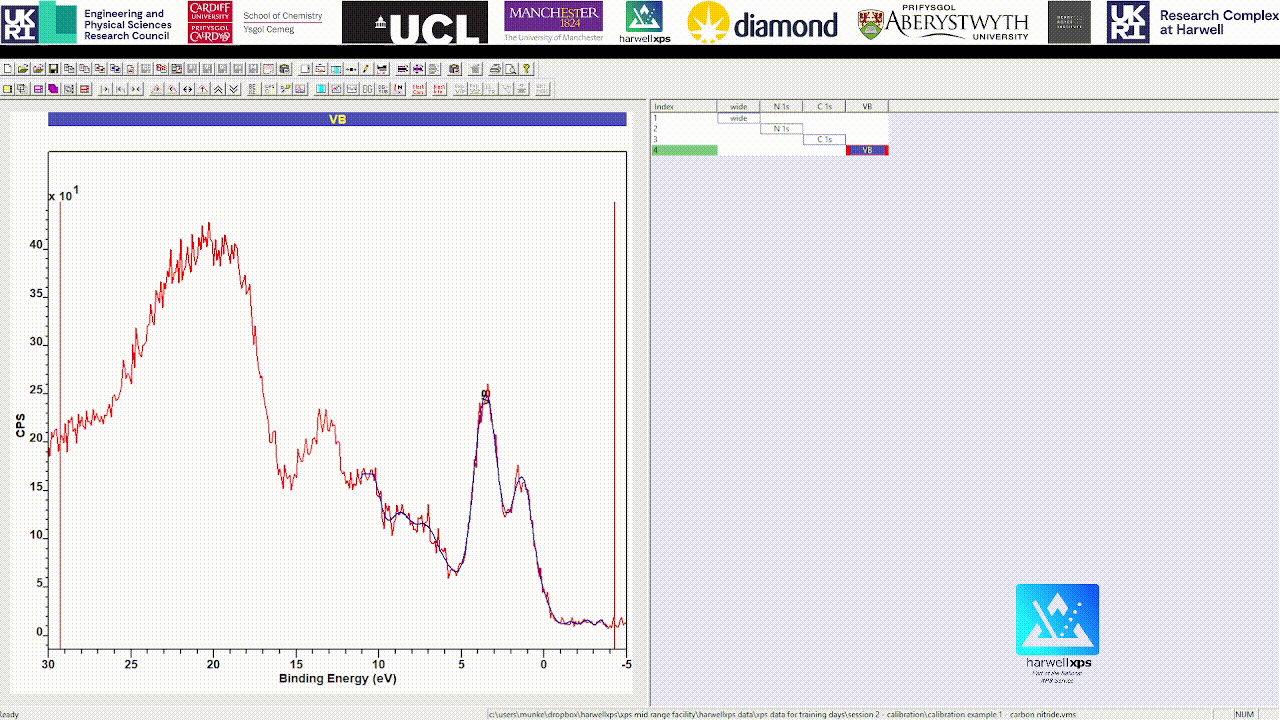Click the green index 4 row cell

click(x=684, y=150)
